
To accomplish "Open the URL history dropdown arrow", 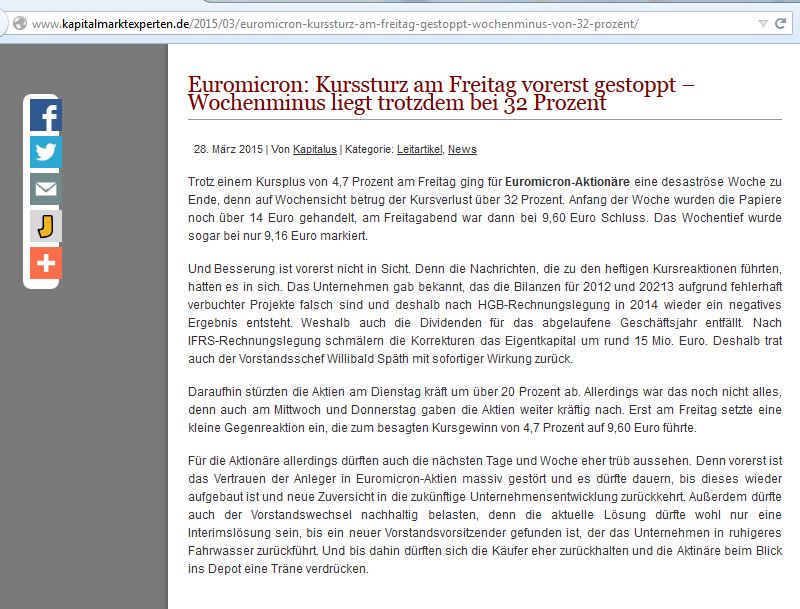I will 763,23.
